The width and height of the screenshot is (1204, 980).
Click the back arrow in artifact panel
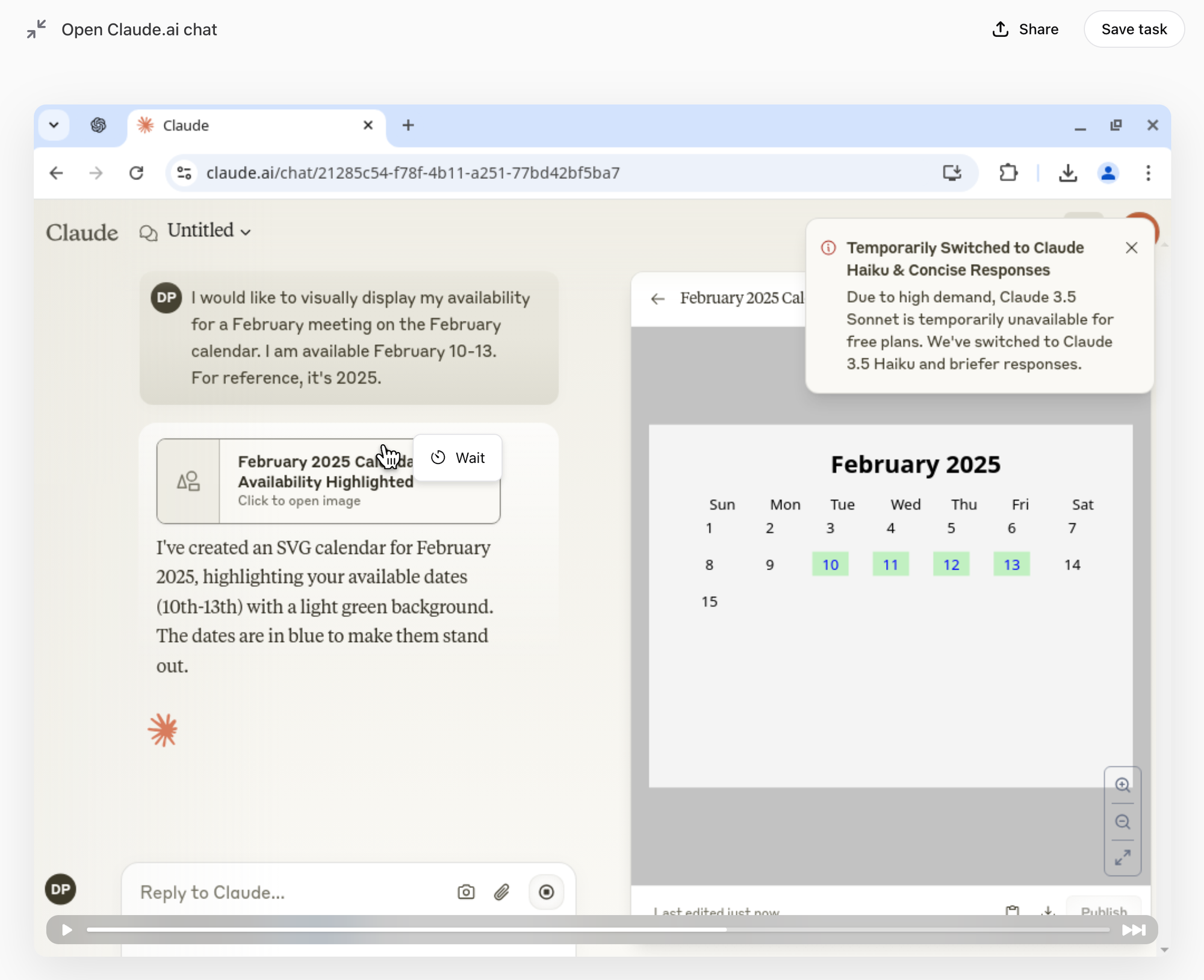pyautogui.click(x=658, y=299)
